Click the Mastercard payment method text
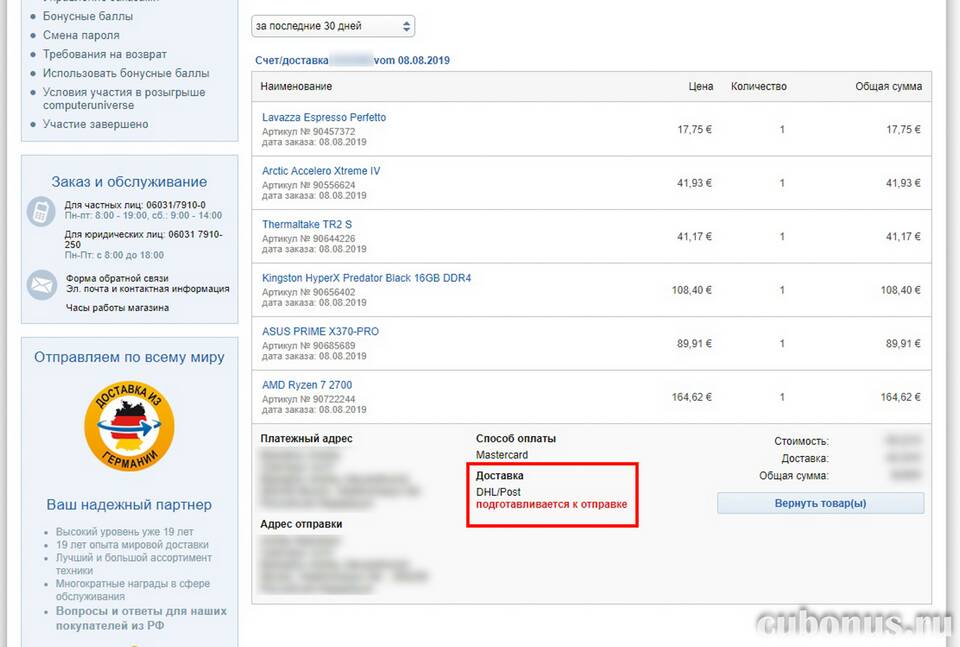The height and width of the screenshot is (647, 960). (501, 455)
